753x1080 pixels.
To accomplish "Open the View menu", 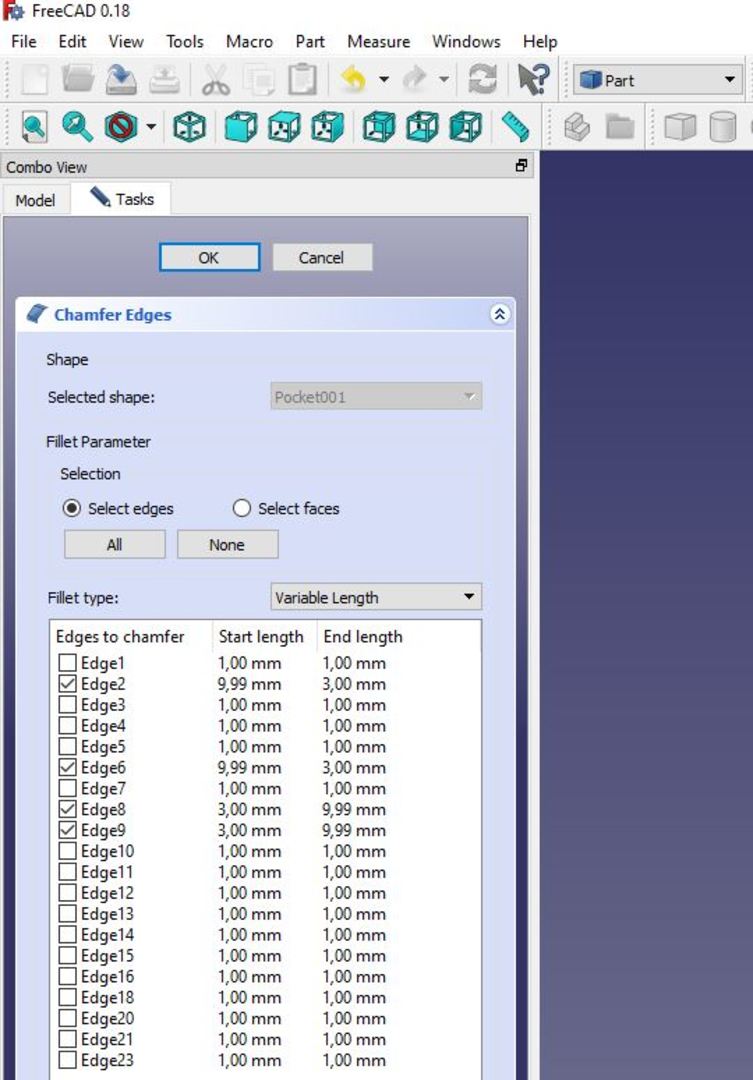I will [x=126, y=41].
